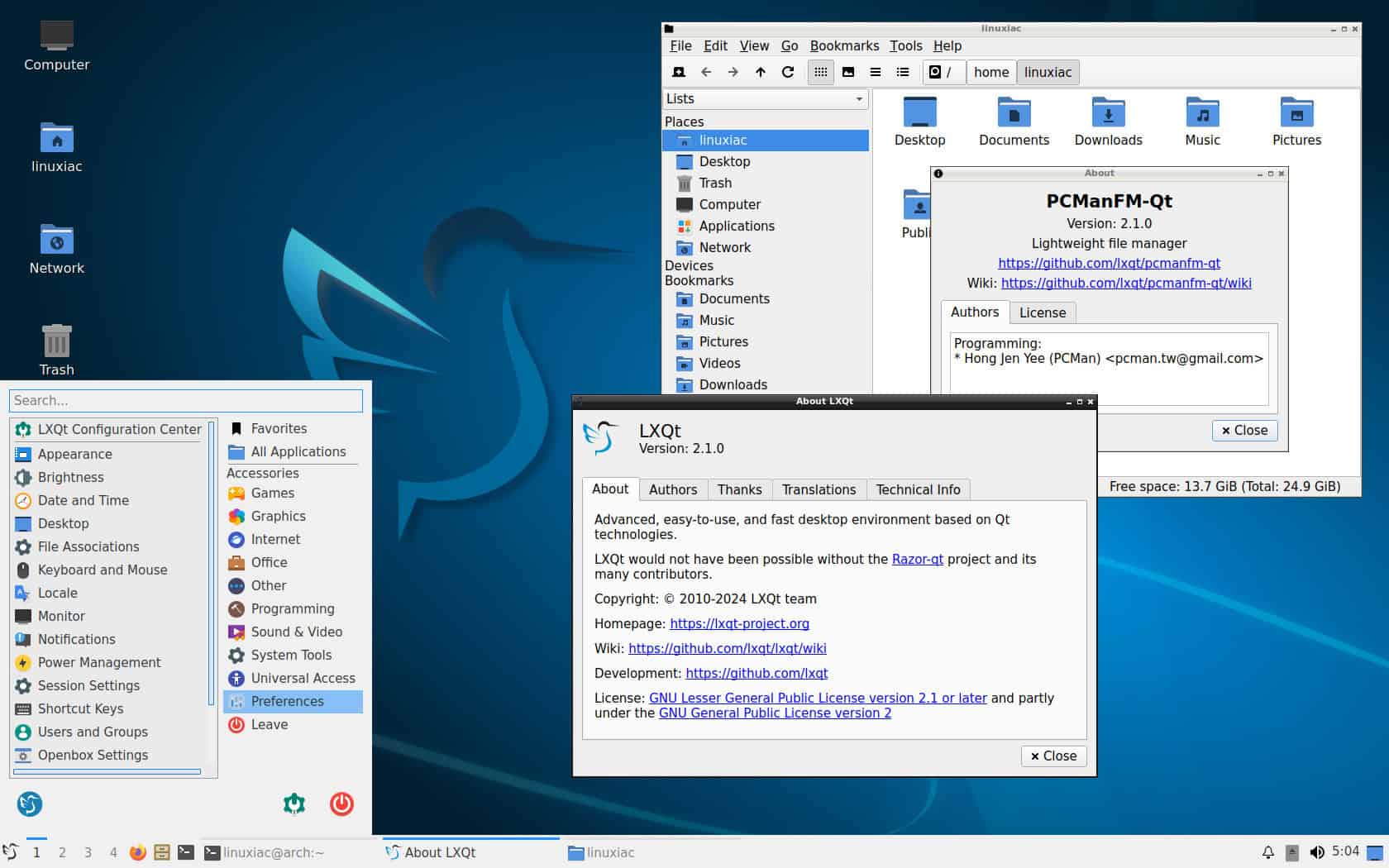Image resolution: width=1389 pixels, height=868 pixels.
Task: Go up one directory level in file manager
Action: pos(760,72)
